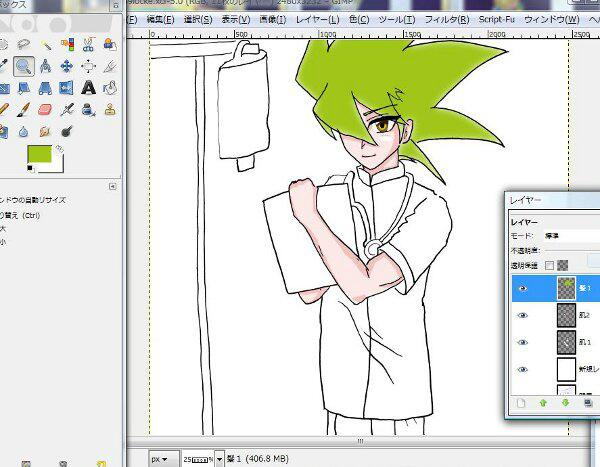
Task: Duplicate the selected layer
Action: coord(588,403)
